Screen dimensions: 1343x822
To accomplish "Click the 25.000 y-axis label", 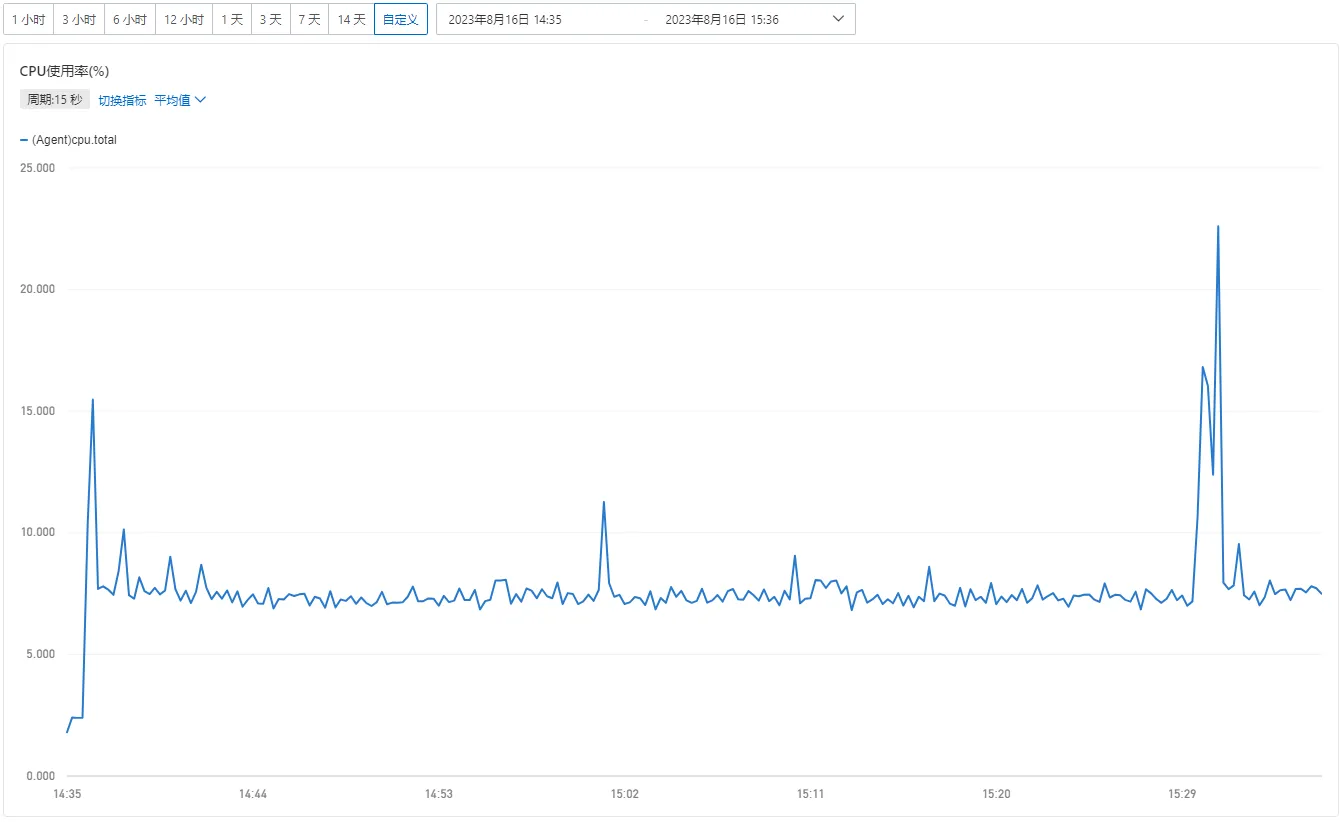I will [x=39, y=168].
